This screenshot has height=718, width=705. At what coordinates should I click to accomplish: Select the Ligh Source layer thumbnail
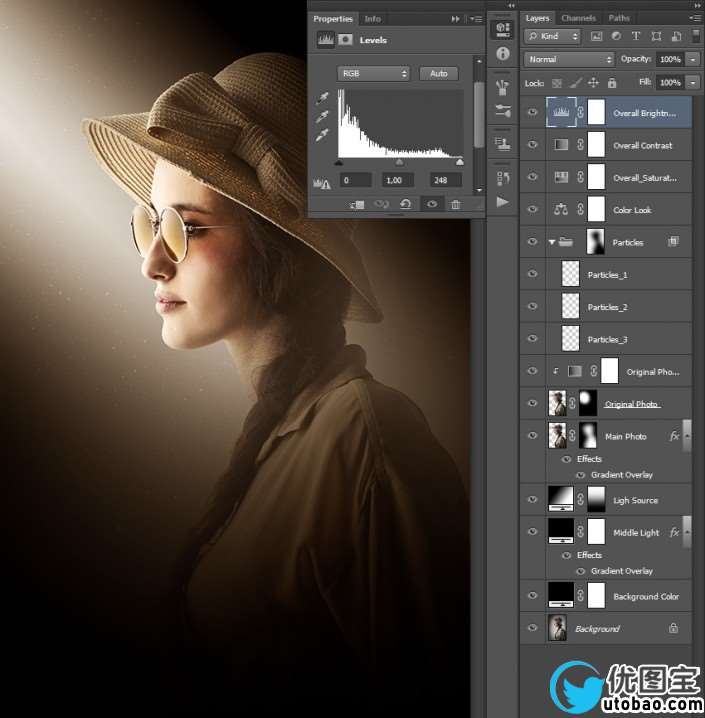(x=561, y=500)
